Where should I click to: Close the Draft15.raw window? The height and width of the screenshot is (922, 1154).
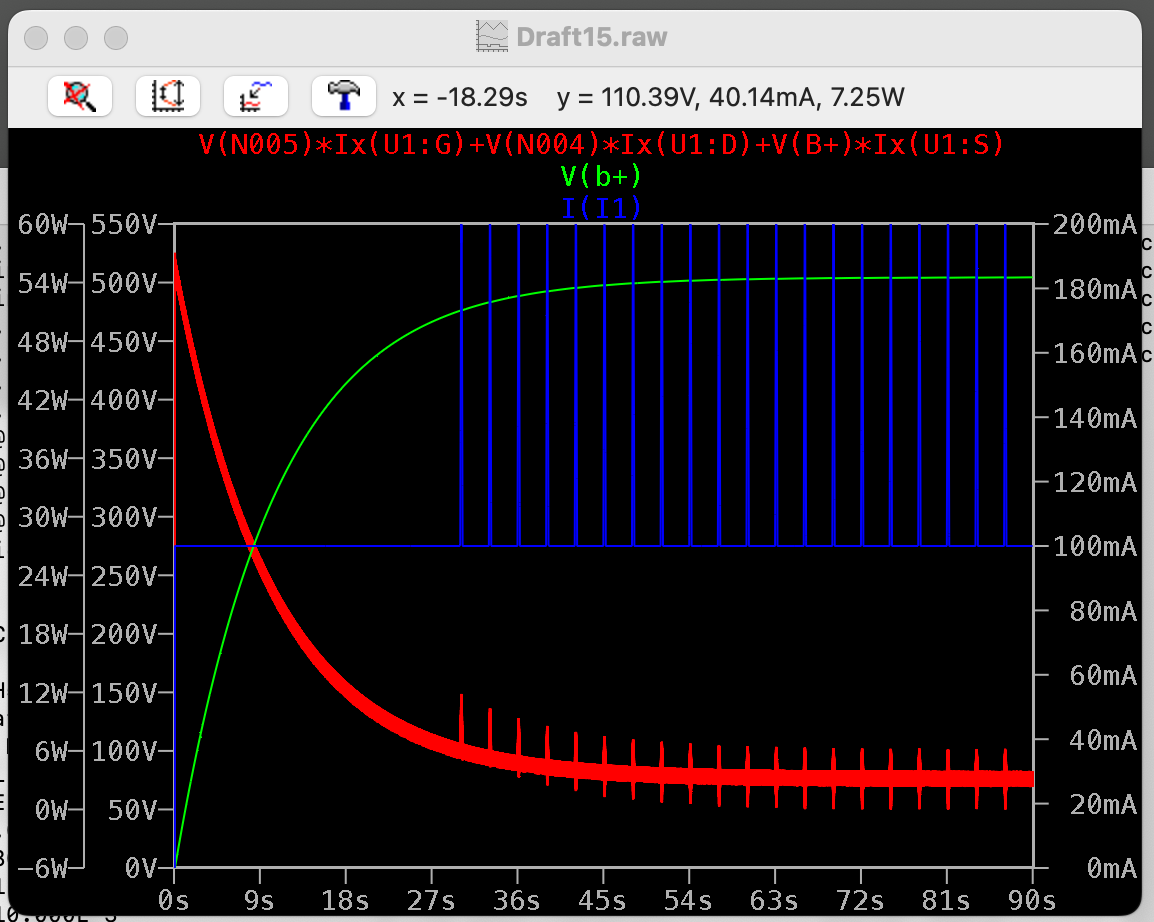[x=36, y=38]
